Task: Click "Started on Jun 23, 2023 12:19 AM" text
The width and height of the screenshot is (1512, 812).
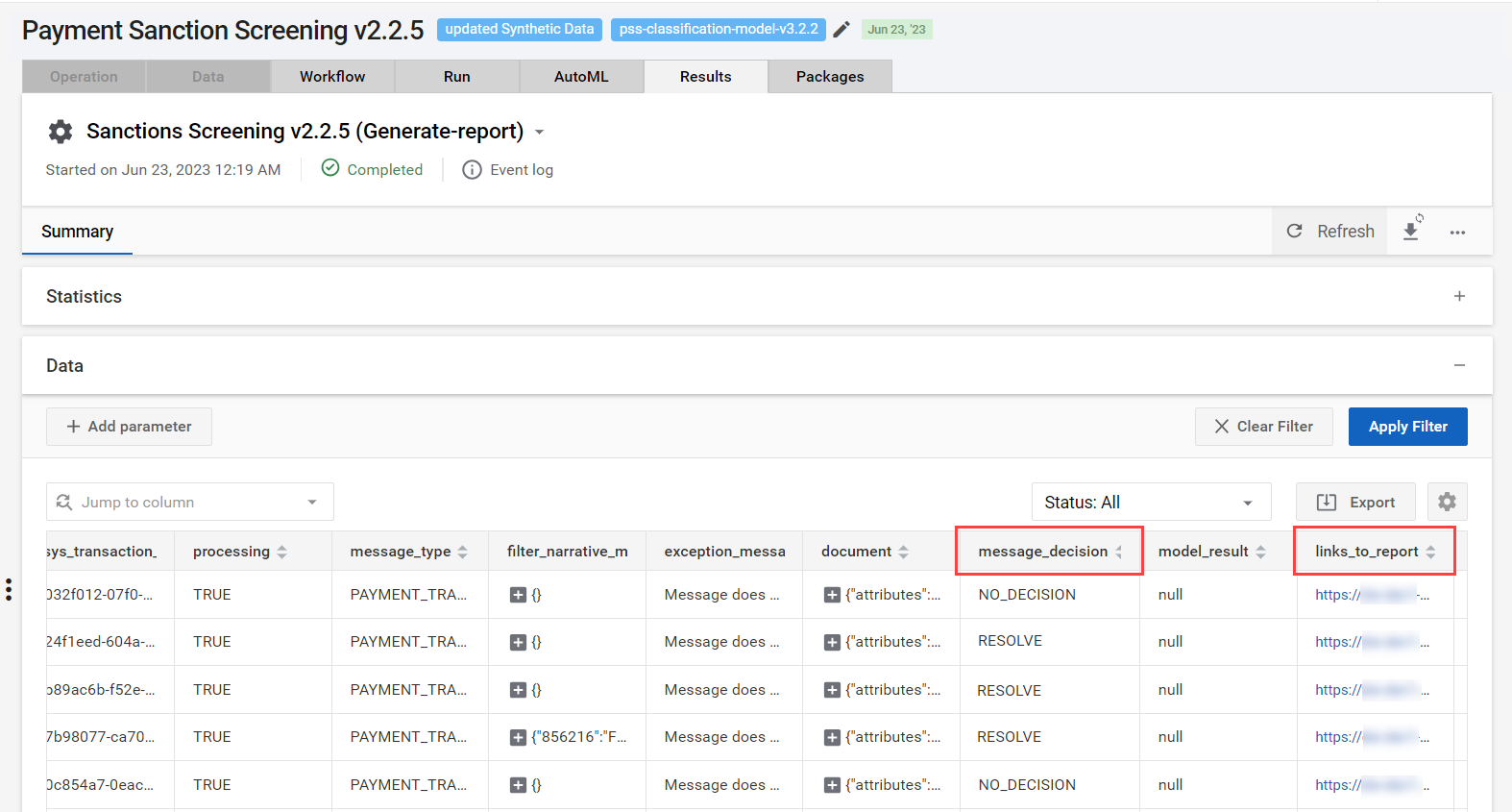Action: tap(163, 170)
